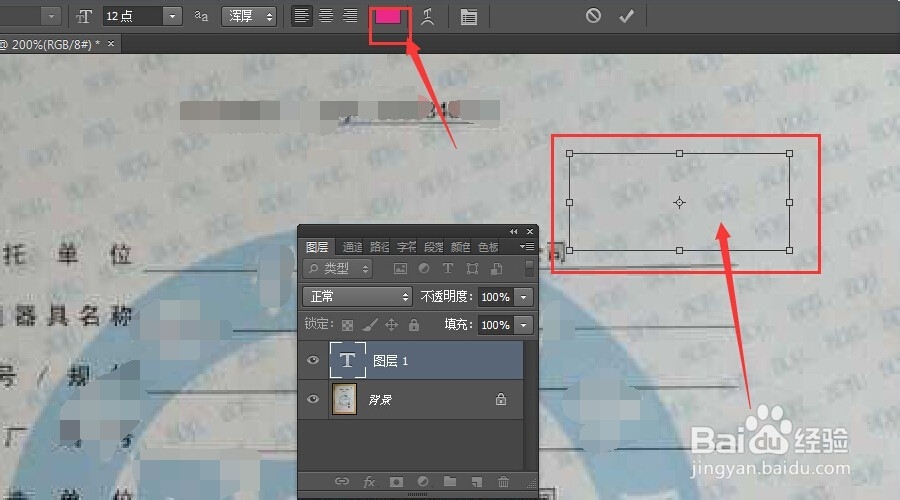Close the 200%(RGB/8#) document tab
Viewport: 900px width, 500px height.
point(111,44)
